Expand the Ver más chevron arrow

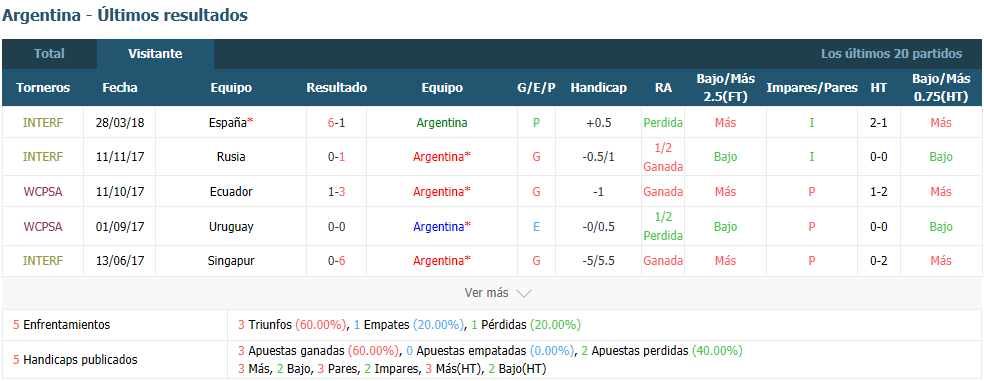tap(523, 293)
